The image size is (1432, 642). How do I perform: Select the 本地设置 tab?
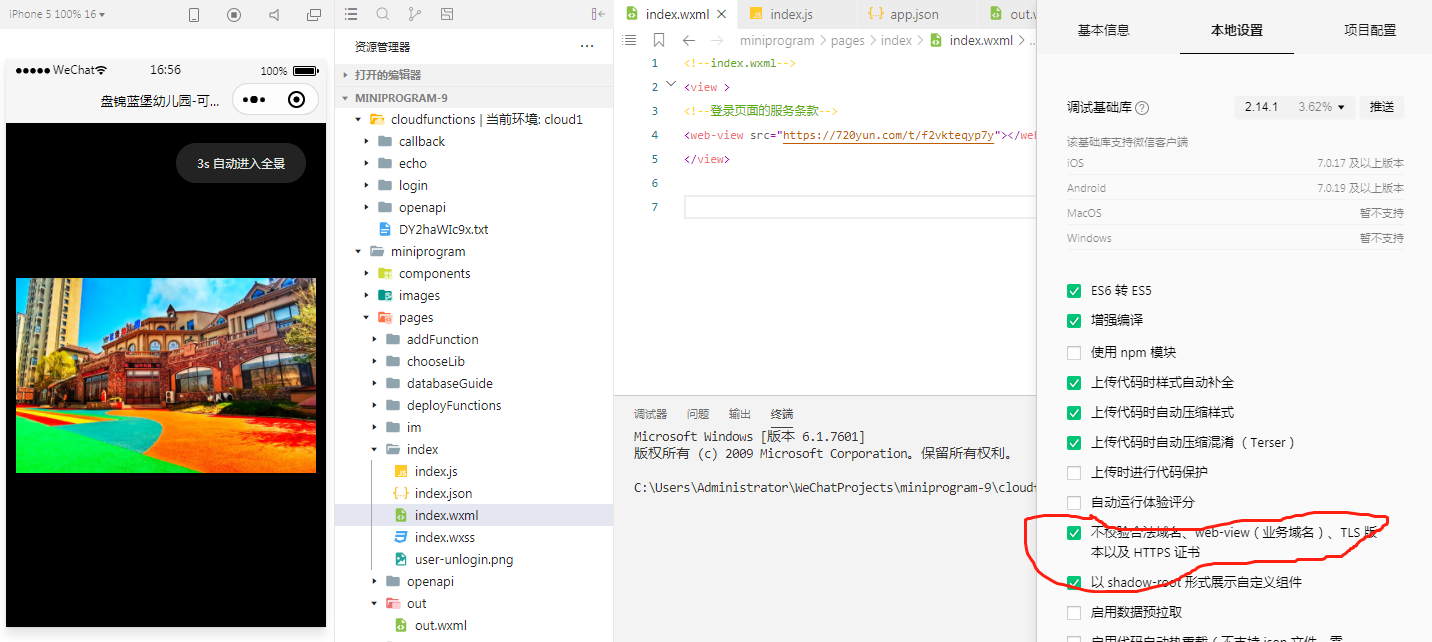pyautogui.click(x=1237, y=30)
